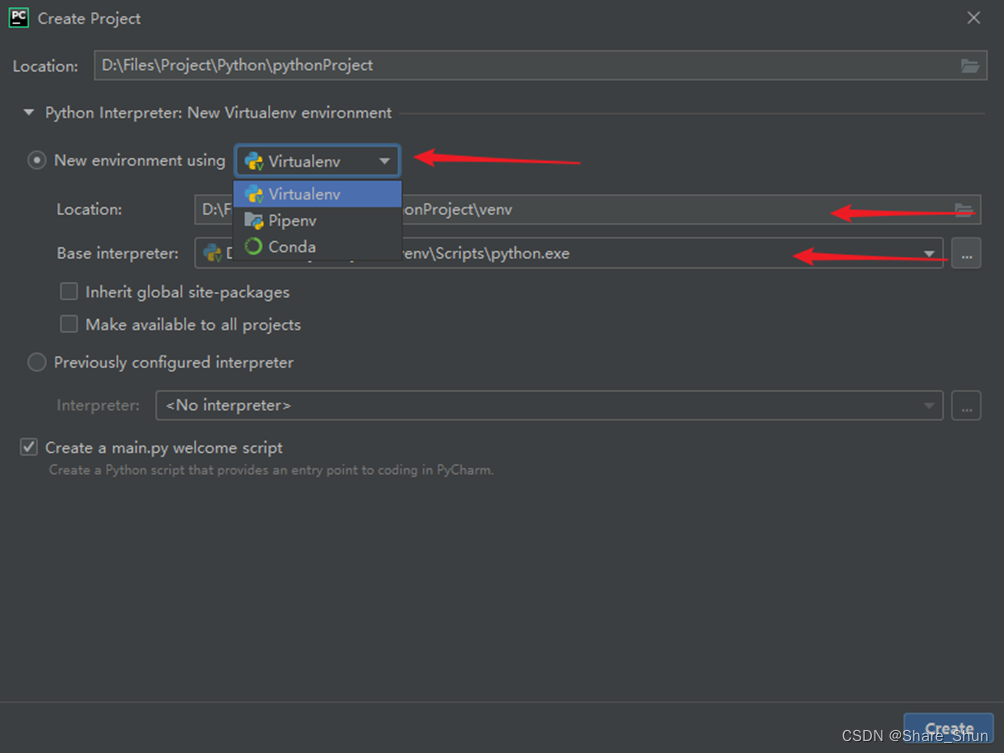The image size is (1004, 753).
Task: Open the No interpreter dropdown
Action: click(549, 405)
